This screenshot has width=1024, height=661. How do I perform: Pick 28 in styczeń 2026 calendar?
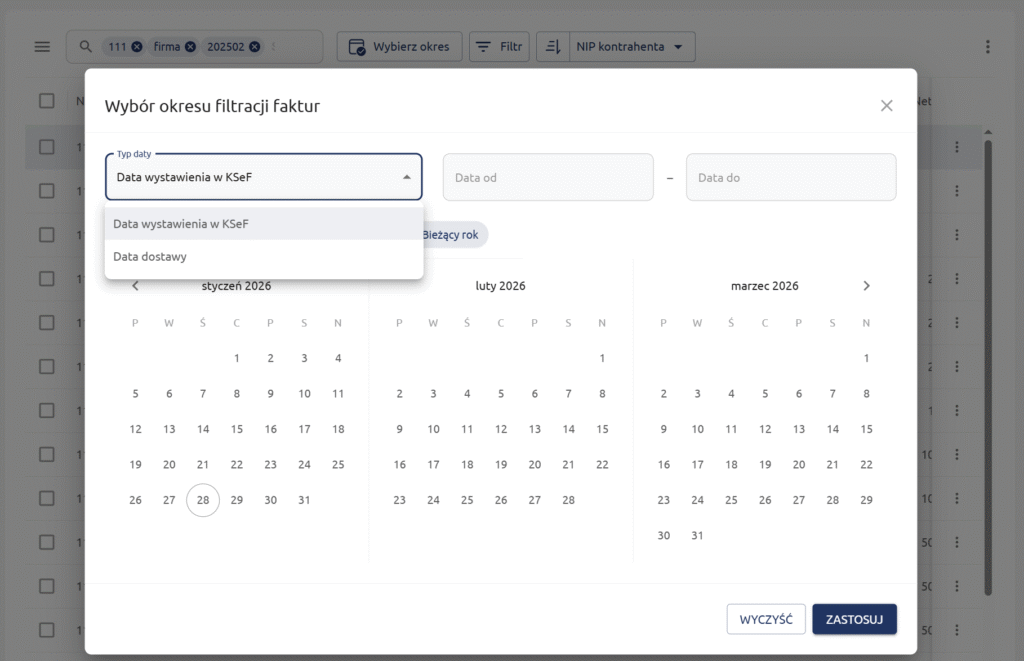(203, 500)
